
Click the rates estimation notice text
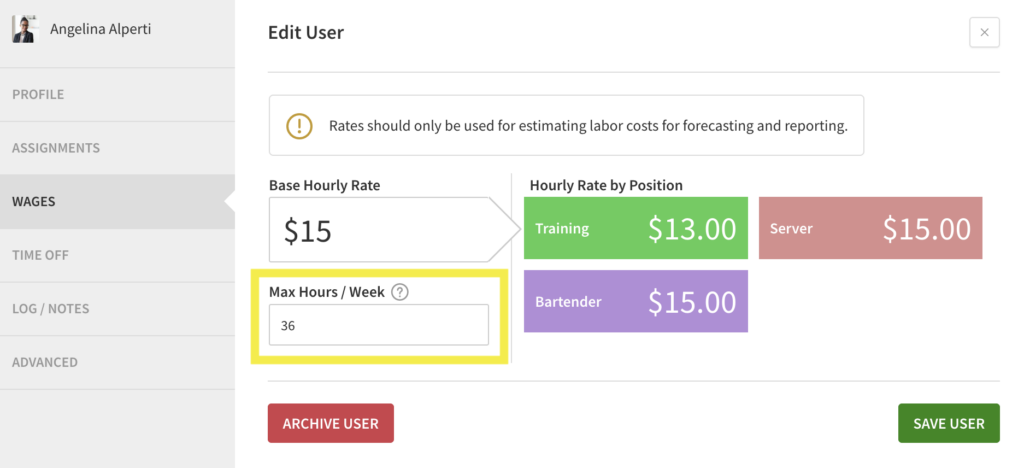588,126
